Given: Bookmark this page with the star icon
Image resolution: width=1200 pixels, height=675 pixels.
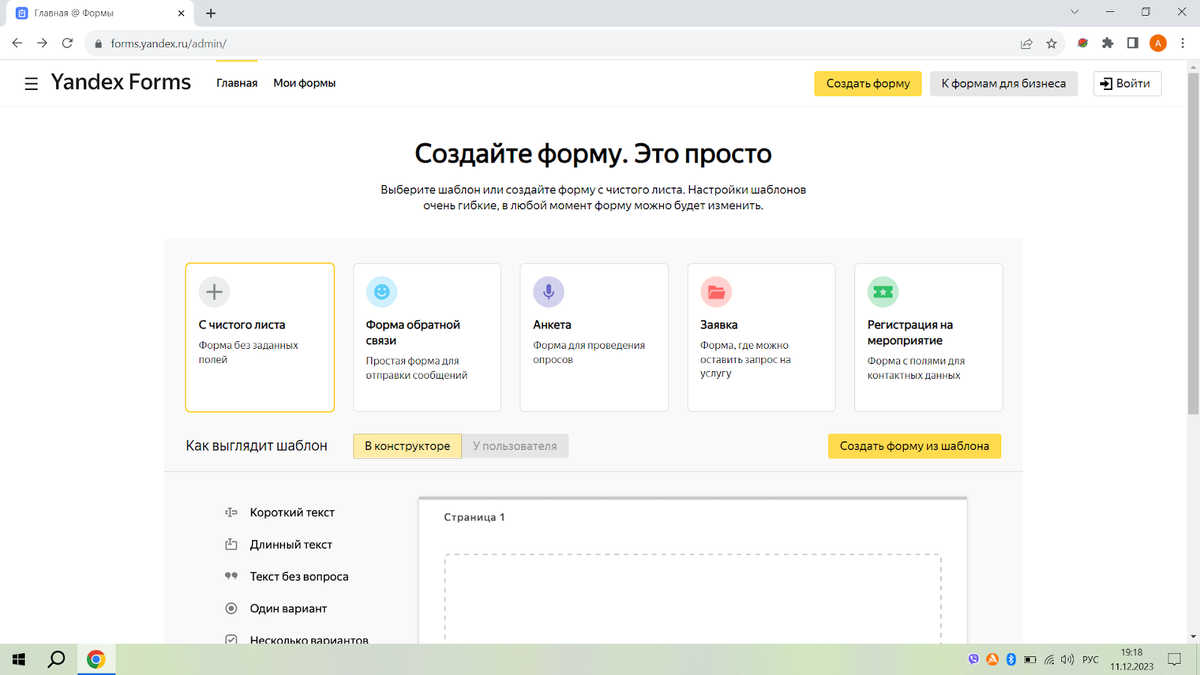Looking at the screenshot, I should 1051,44.
